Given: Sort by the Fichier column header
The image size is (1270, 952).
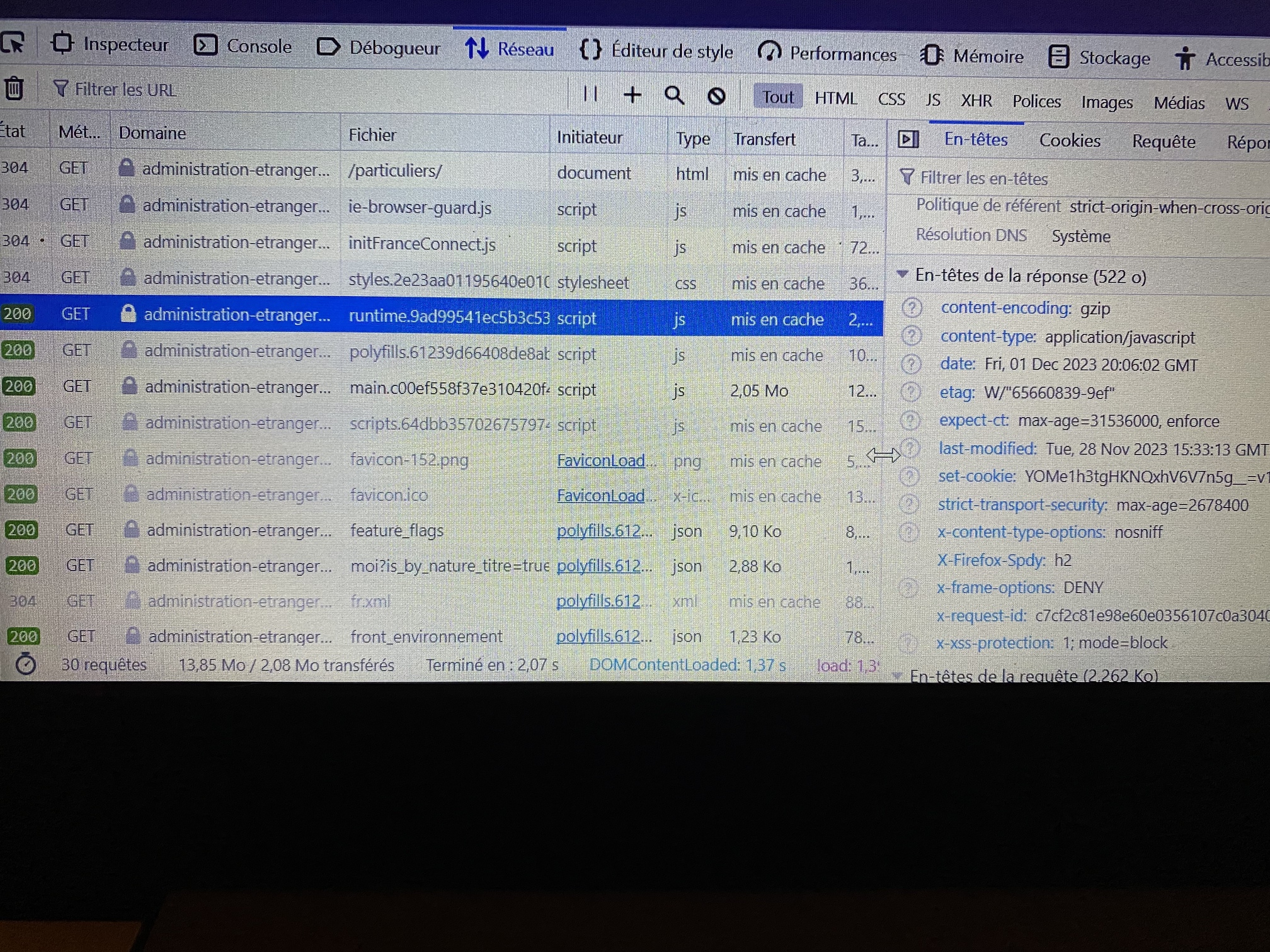Looking at the screenshot, I should (445, 135).
